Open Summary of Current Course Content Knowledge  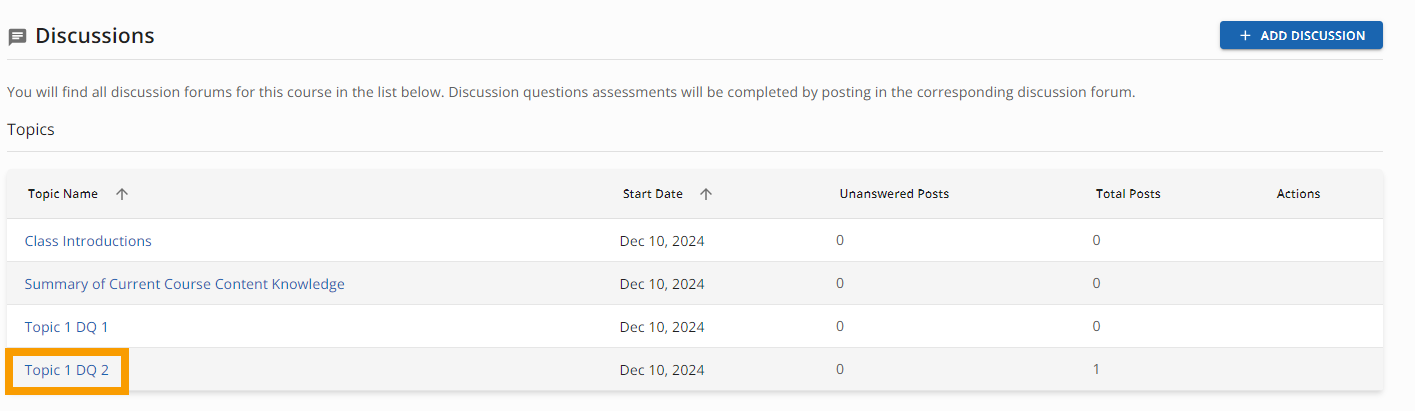pyautogui.click(x=184, y=284)
